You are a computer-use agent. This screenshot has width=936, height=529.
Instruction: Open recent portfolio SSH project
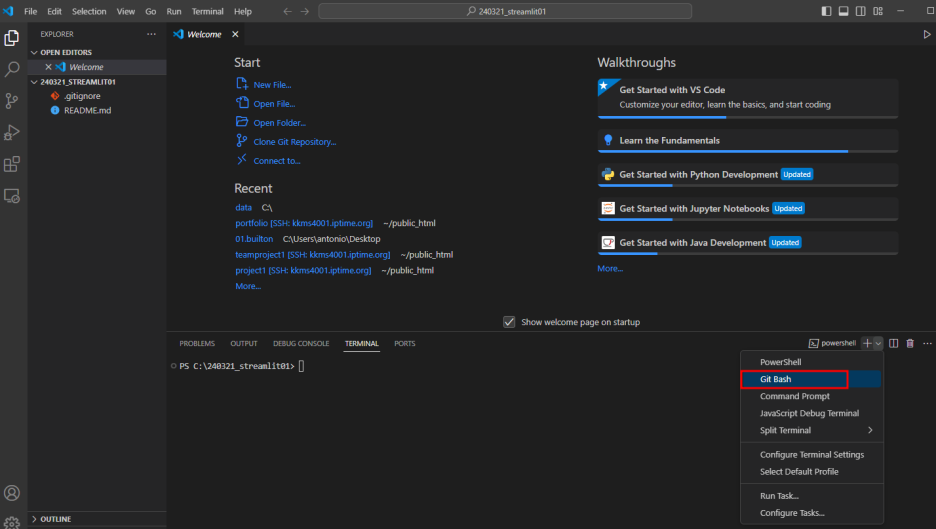click(304, 223)
